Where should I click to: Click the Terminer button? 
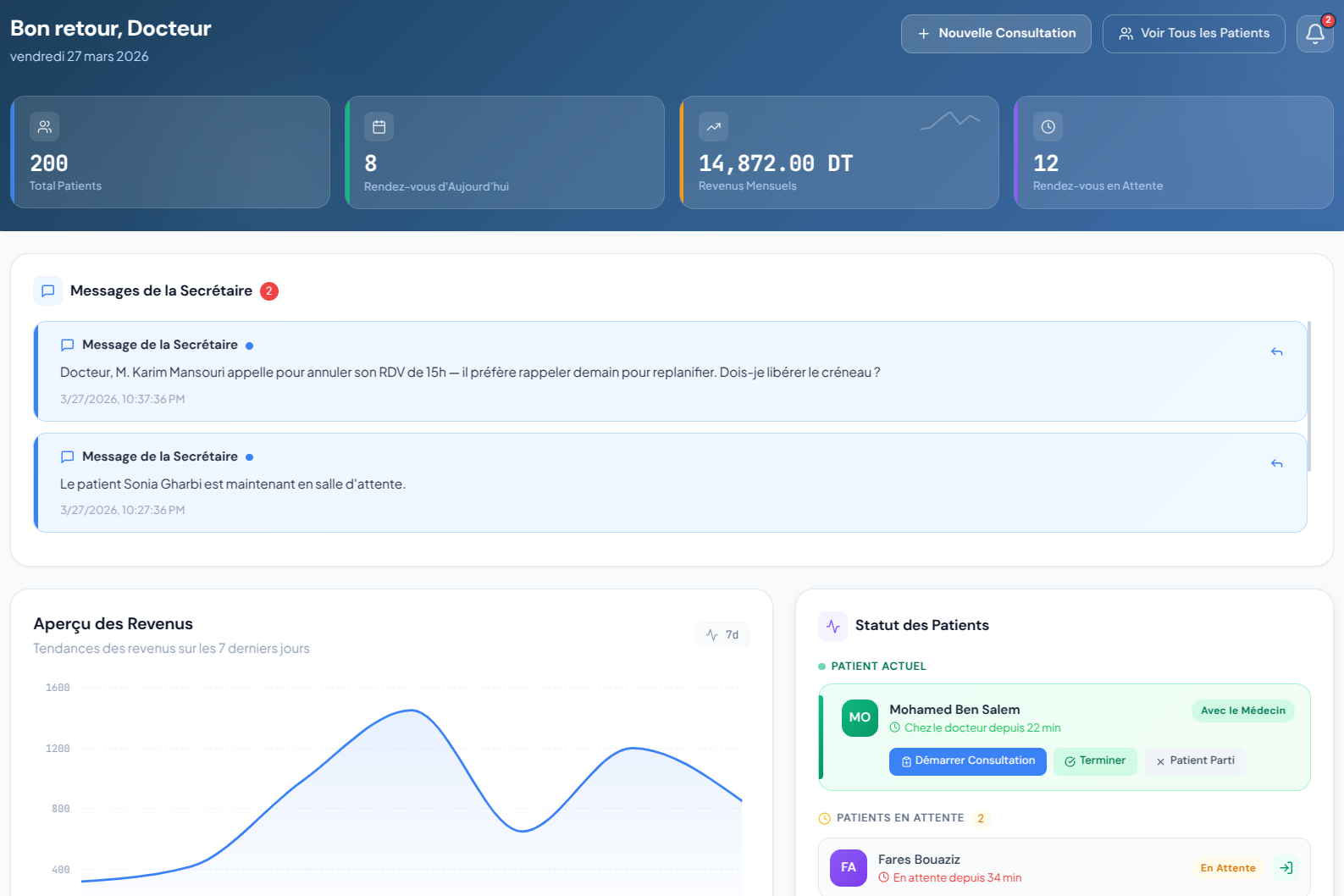(1095, 761)
